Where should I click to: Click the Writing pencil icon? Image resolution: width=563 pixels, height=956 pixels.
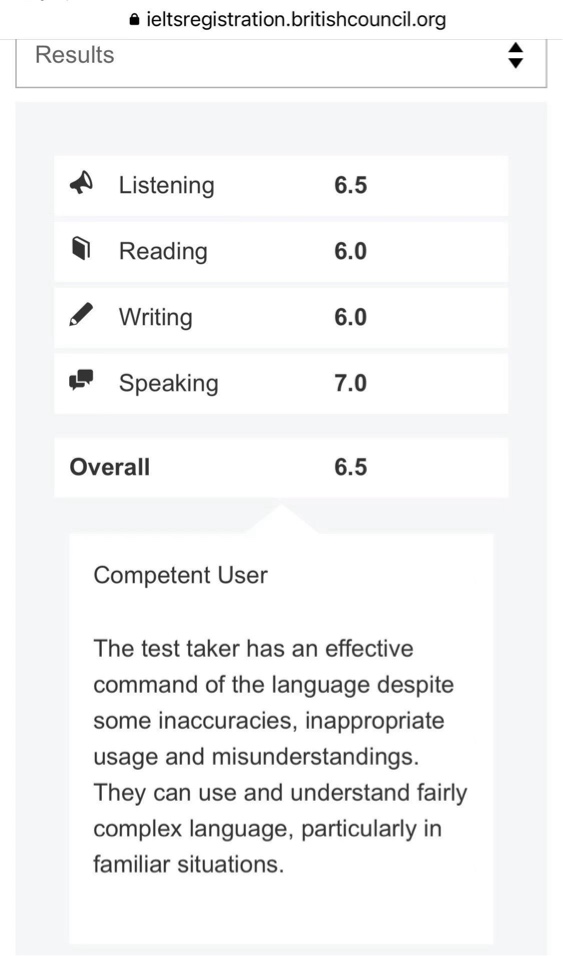click(x=81, y=316)
